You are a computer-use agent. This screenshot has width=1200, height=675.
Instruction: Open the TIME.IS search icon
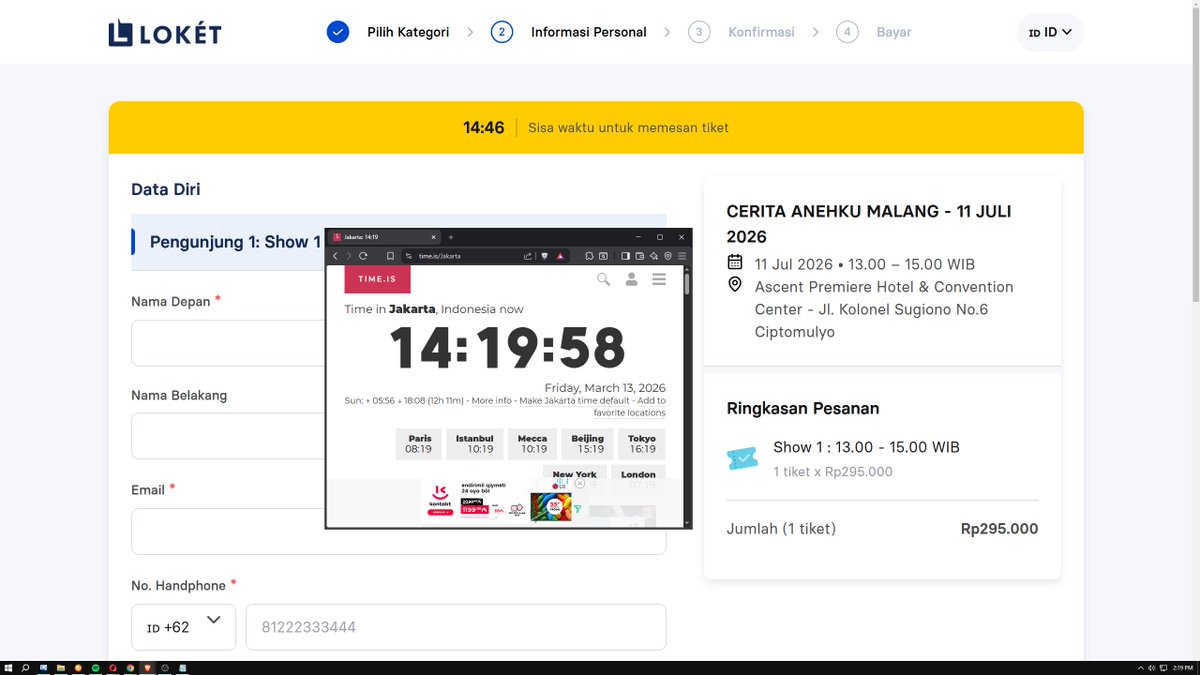click(603, 279)
